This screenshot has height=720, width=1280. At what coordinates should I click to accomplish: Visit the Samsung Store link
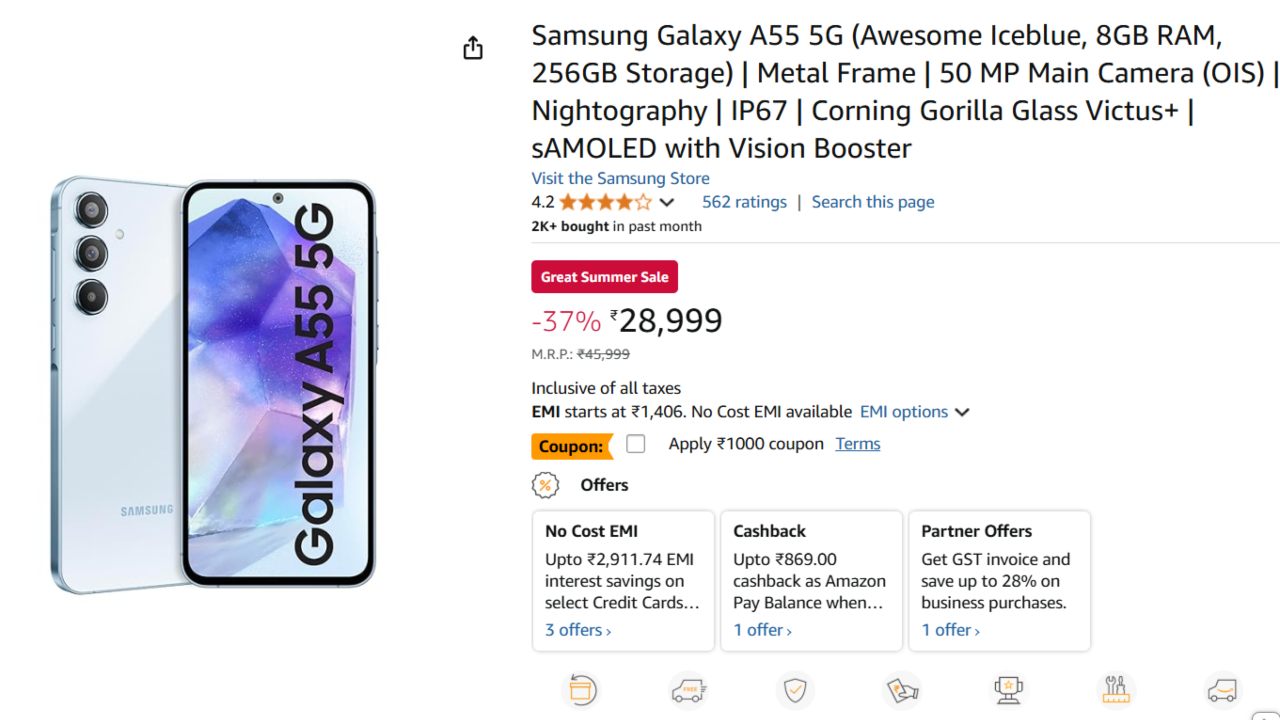click(x=620, y=178)
